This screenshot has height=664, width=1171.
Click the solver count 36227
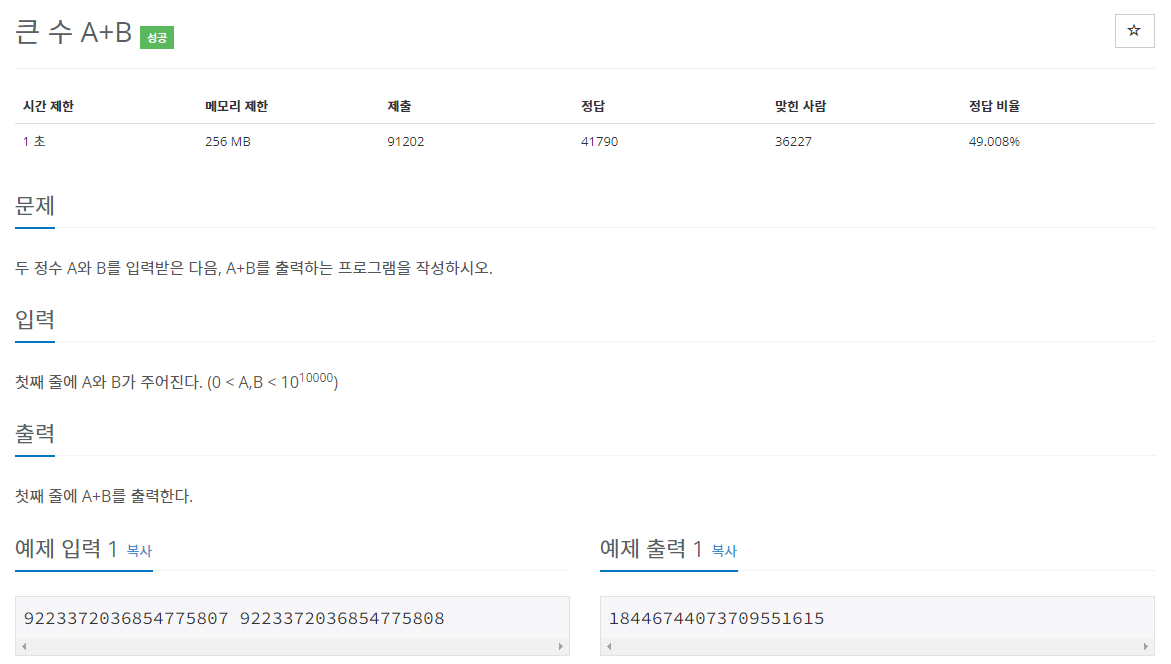pyautogui.click(x=793, y=141)
